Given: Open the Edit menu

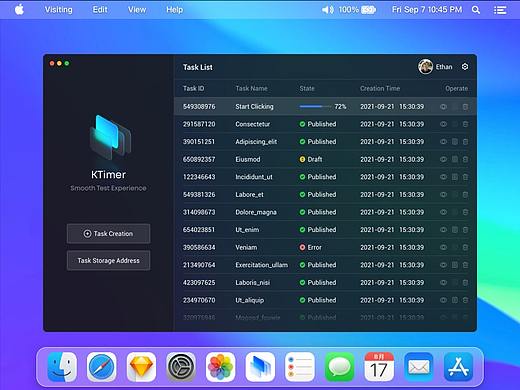Looking at the screenshot, I should coord(100,10).
